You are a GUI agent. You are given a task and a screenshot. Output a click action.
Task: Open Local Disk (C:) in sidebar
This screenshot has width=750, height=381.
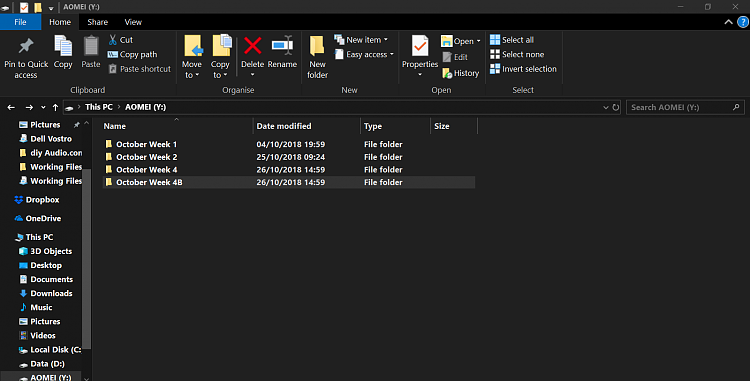coord(50,350)
